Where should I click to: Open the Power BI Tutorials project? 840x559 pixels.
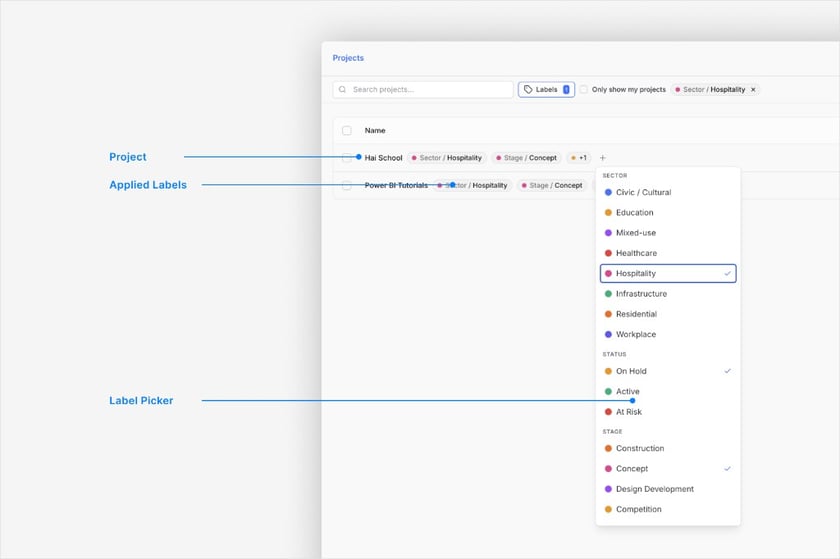pos(396,185)
